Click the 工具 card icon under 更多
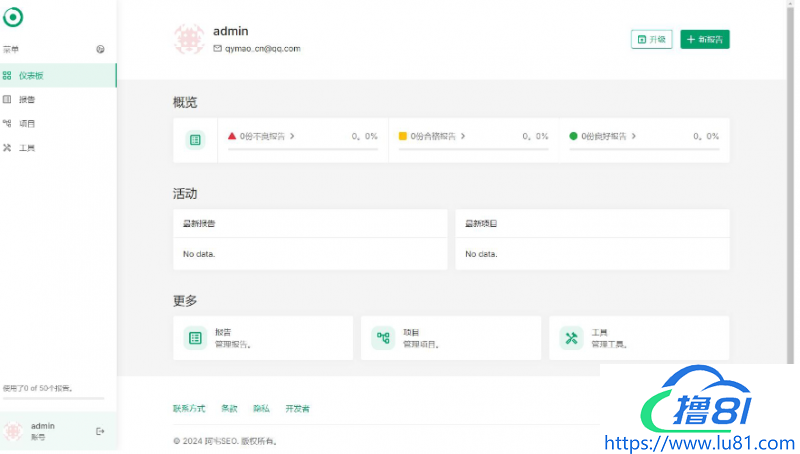The width and height of the screenshot is (800, 454). pos(571,338)
